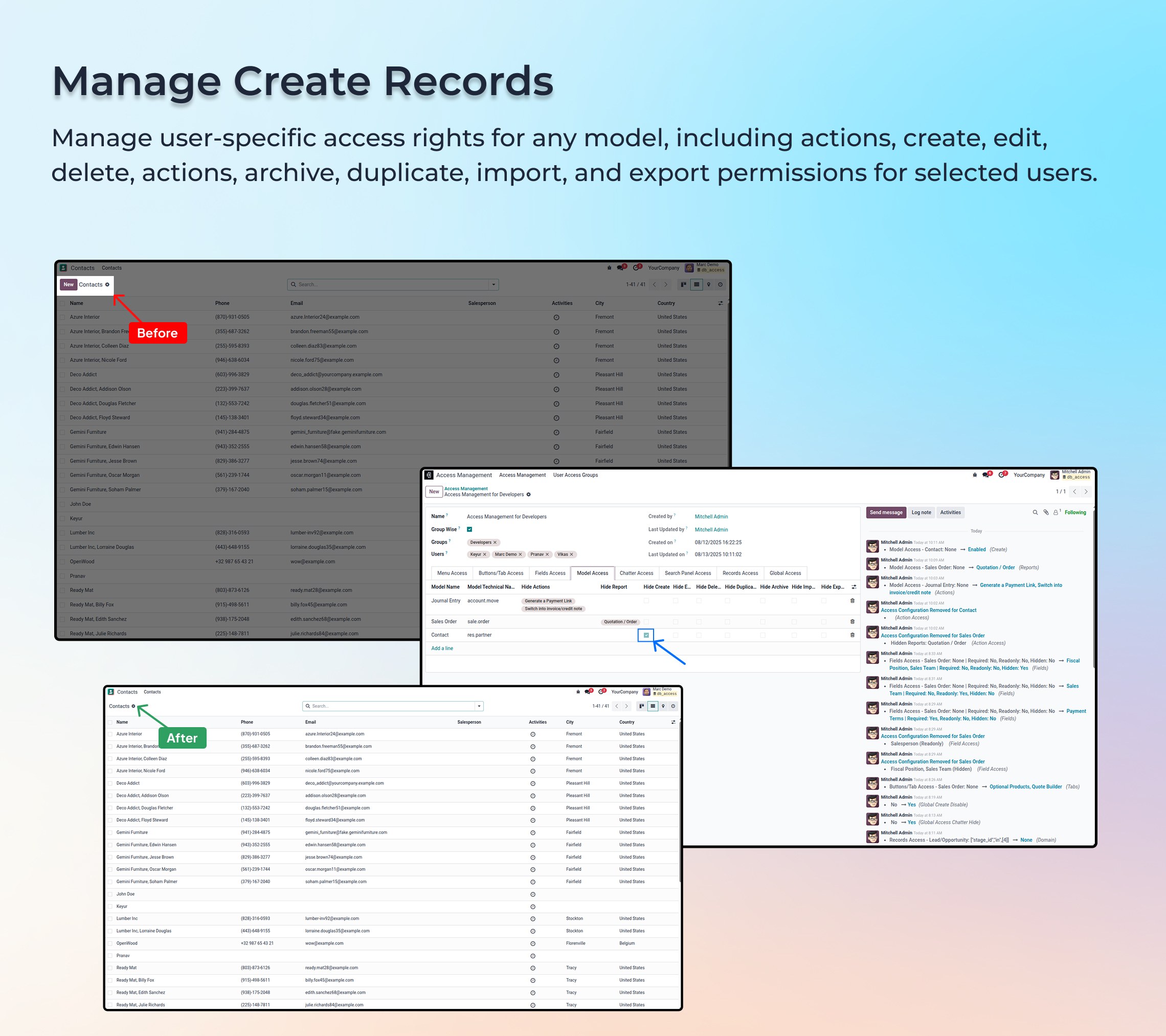Open gear menu beside Access Management for Developers
The width and height of the screenshot is (1166, 1036).
coord(528,494)
